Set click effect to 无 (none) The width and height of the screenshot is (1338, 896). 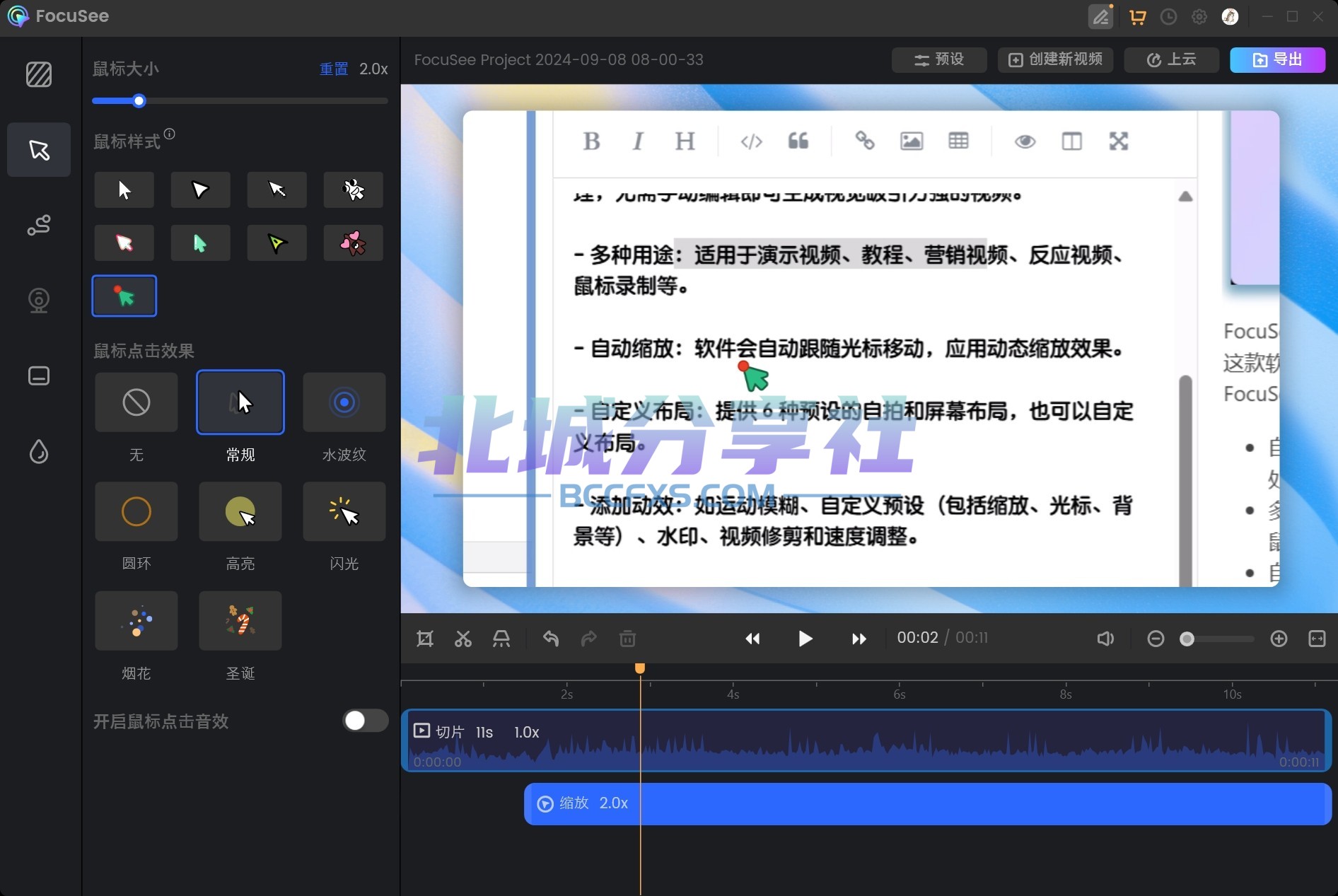pos(136,402)
